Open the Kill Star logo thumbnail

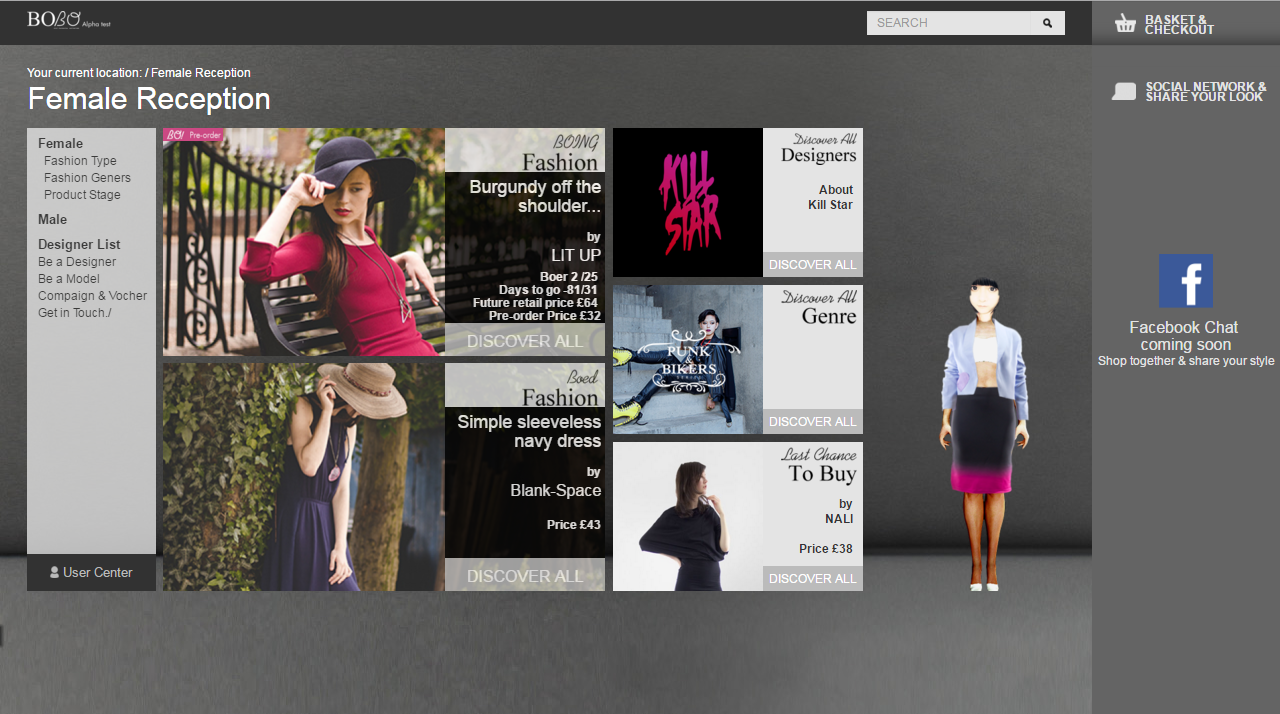point(688,202)
